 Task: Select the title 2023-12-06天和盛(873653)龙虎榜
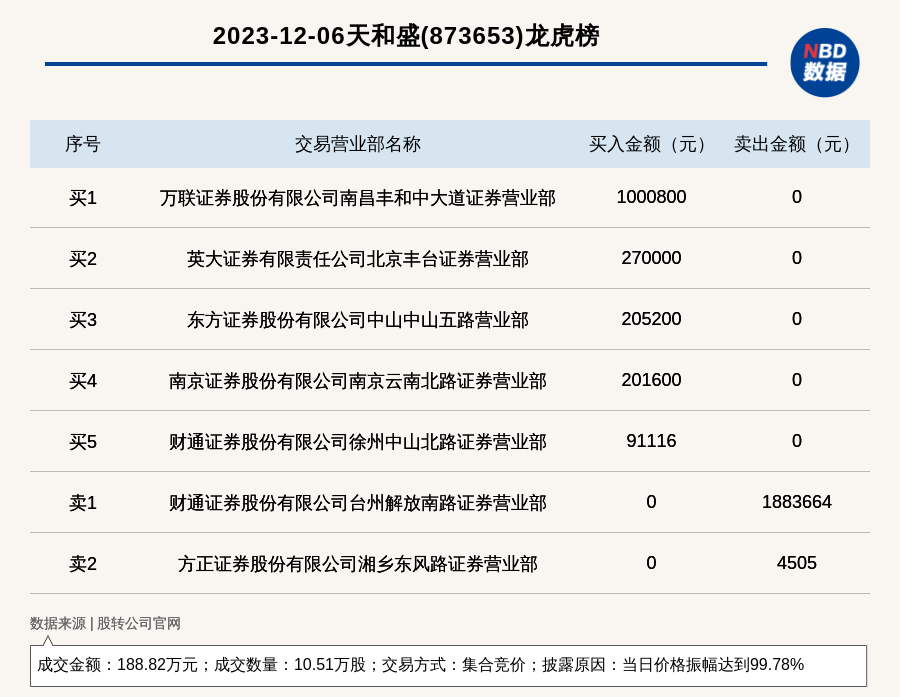[406, 36]
